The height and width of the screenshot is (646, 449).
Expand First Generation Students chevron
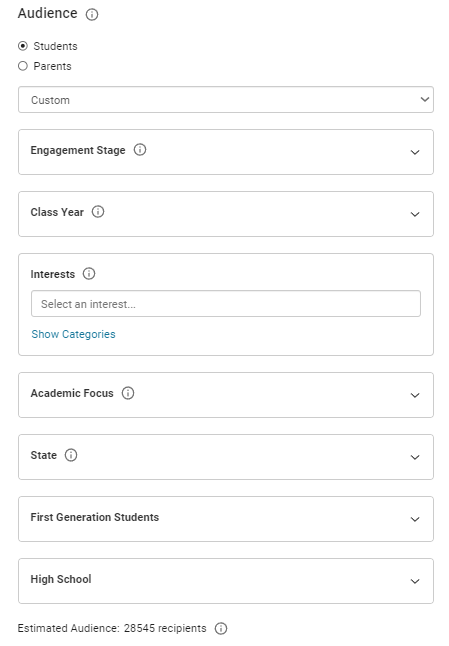point(415,519)
